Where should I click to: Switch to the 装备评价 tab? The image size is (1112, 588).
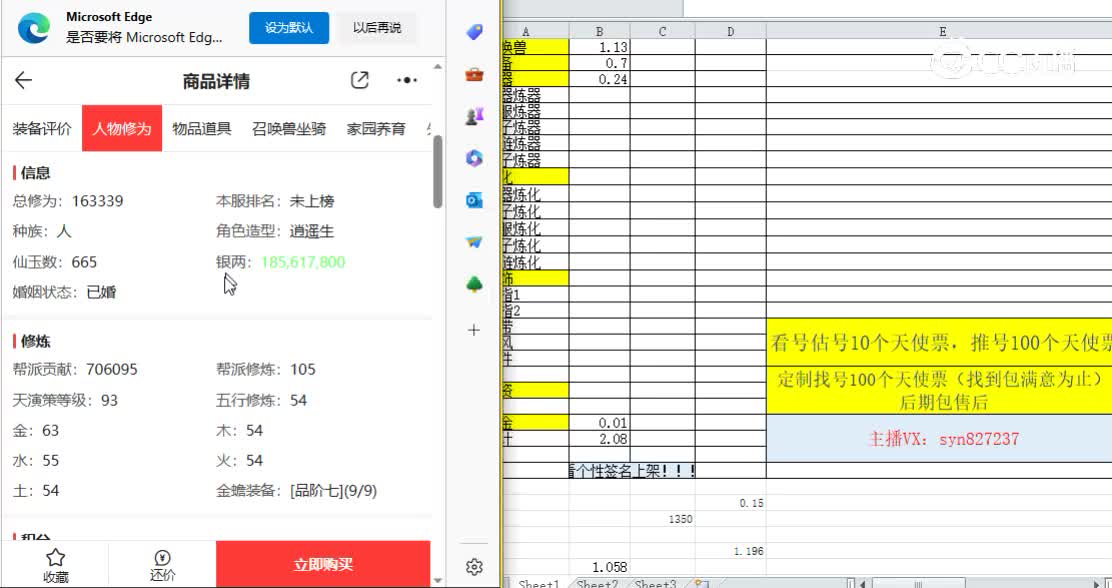41,128
